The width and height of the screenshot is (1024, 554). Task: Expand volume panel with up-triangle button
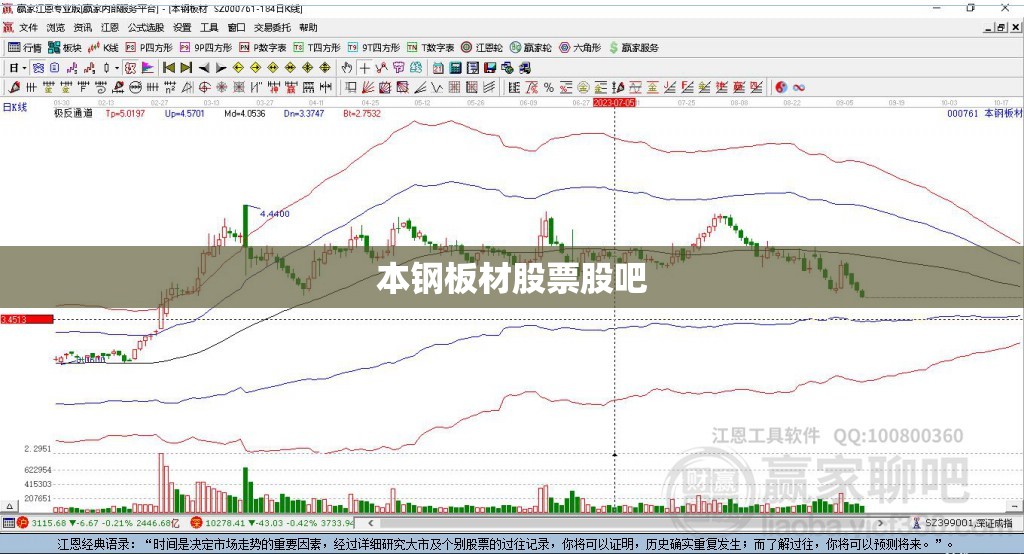[9, 506]
